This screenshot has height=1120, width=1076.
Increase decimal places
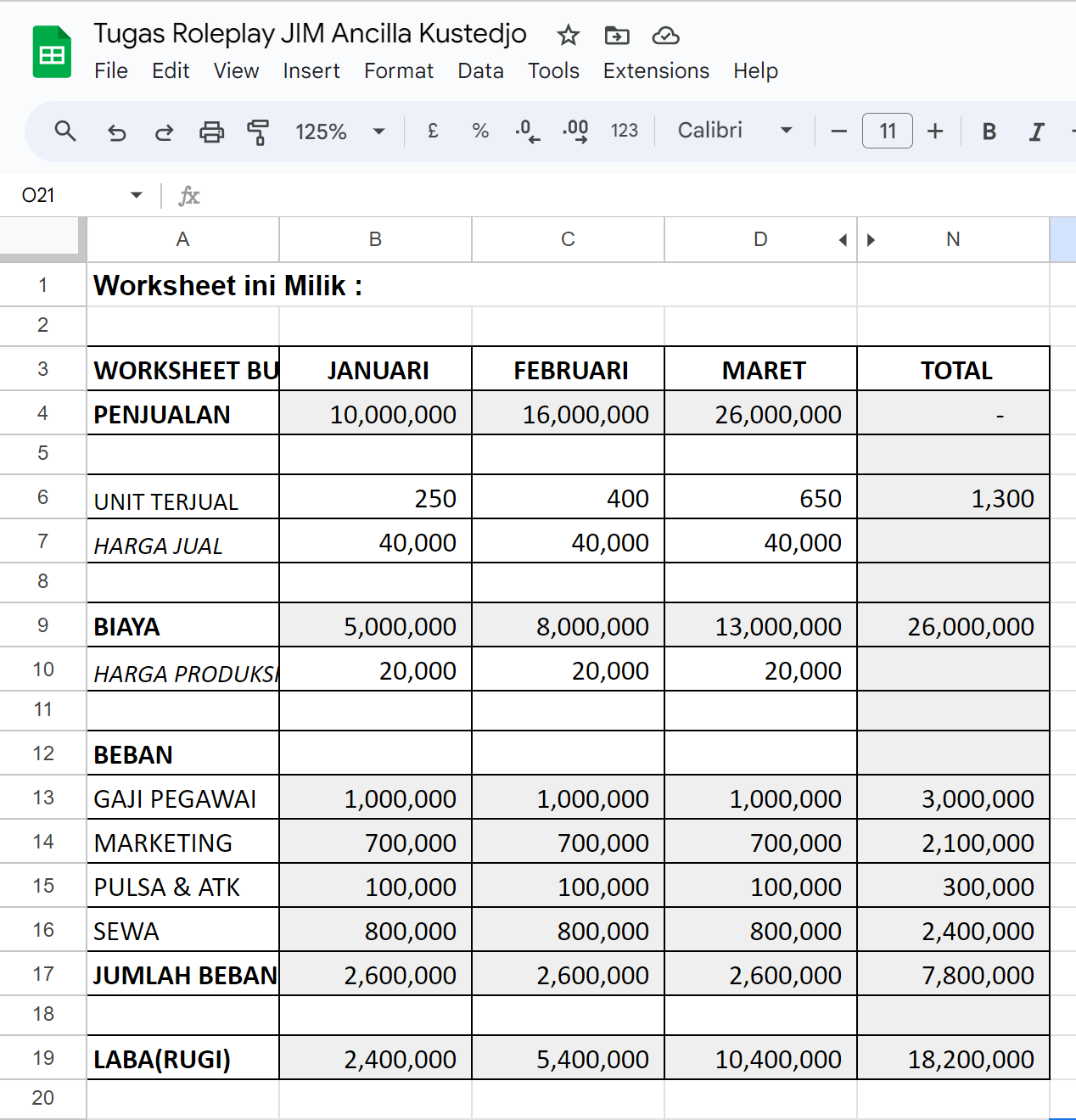pyautogui.click(x=575, y=132)
